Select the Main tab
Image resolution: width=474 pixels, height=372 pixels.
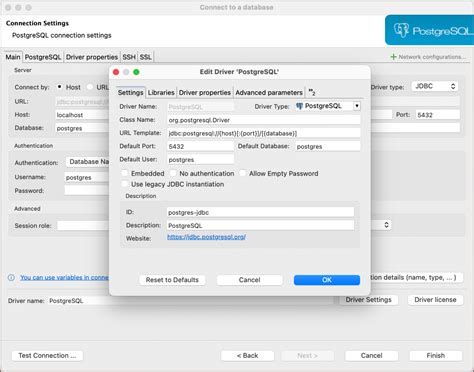click(x=13, y=57)
